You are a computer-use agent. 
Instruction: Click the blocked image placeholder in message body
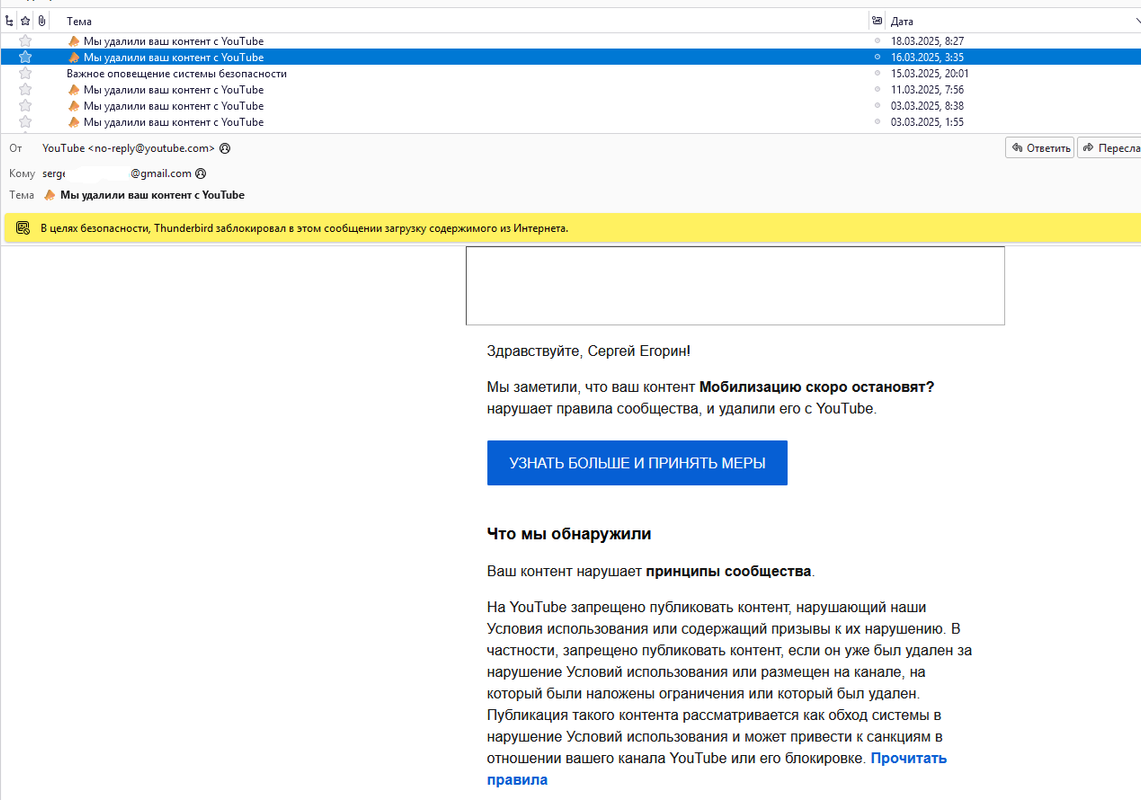(x=735, y=285)
